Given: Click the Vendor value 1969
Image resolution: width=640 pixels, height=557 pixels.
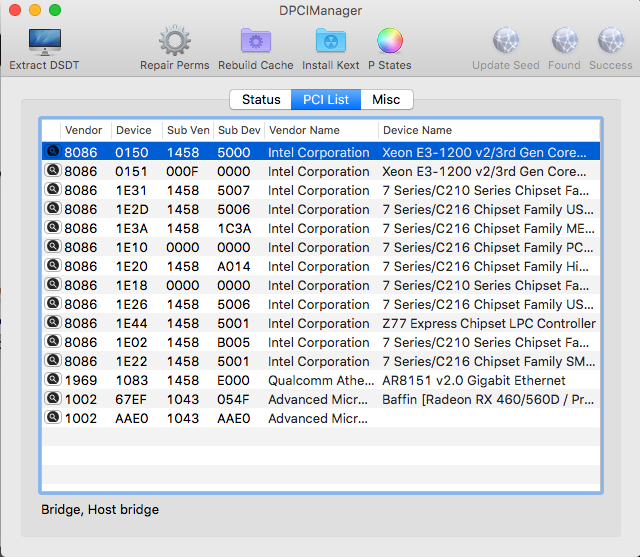Looking at the screenshot, I should point(81,380).
